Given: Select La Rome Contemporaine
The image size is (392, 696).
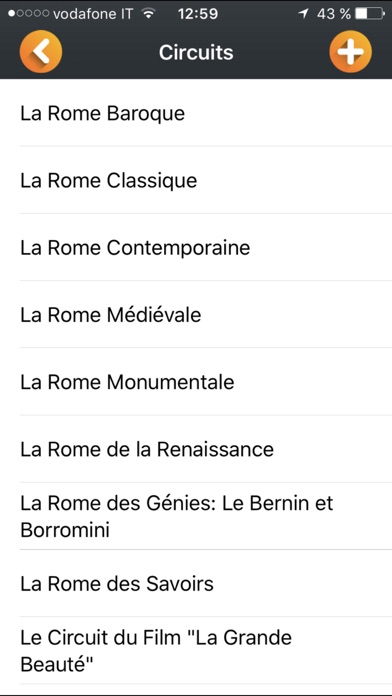Looking at the screenshot, I should pyautogui.click(x=196, y=247).
